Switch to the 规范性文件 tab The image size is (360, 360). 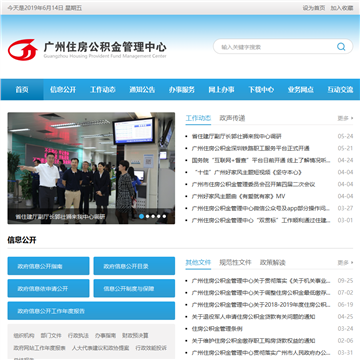tap(235, 263)
